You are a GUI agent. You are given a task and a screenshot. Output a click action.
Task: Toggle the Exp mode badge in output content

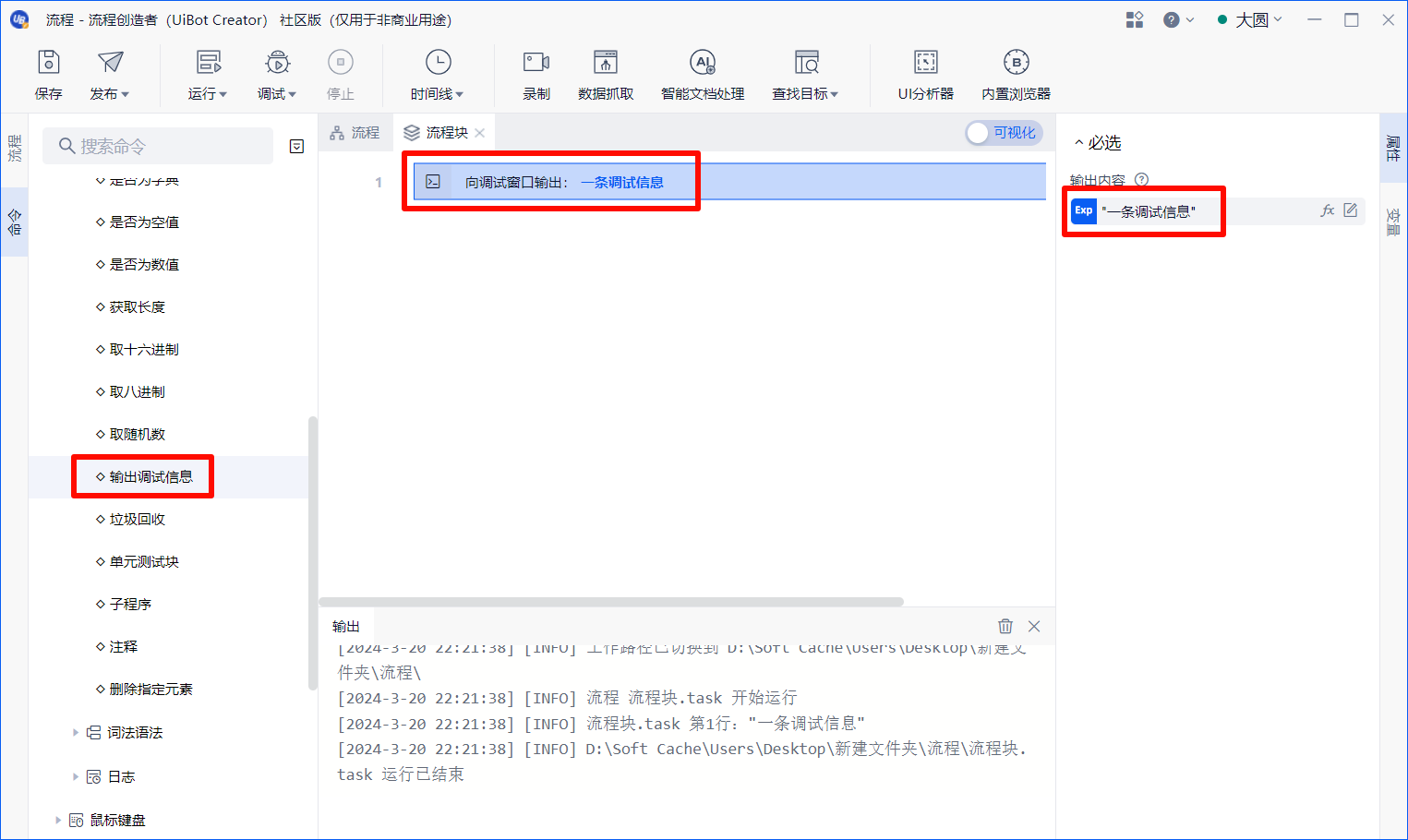[x=1084, y=210]
